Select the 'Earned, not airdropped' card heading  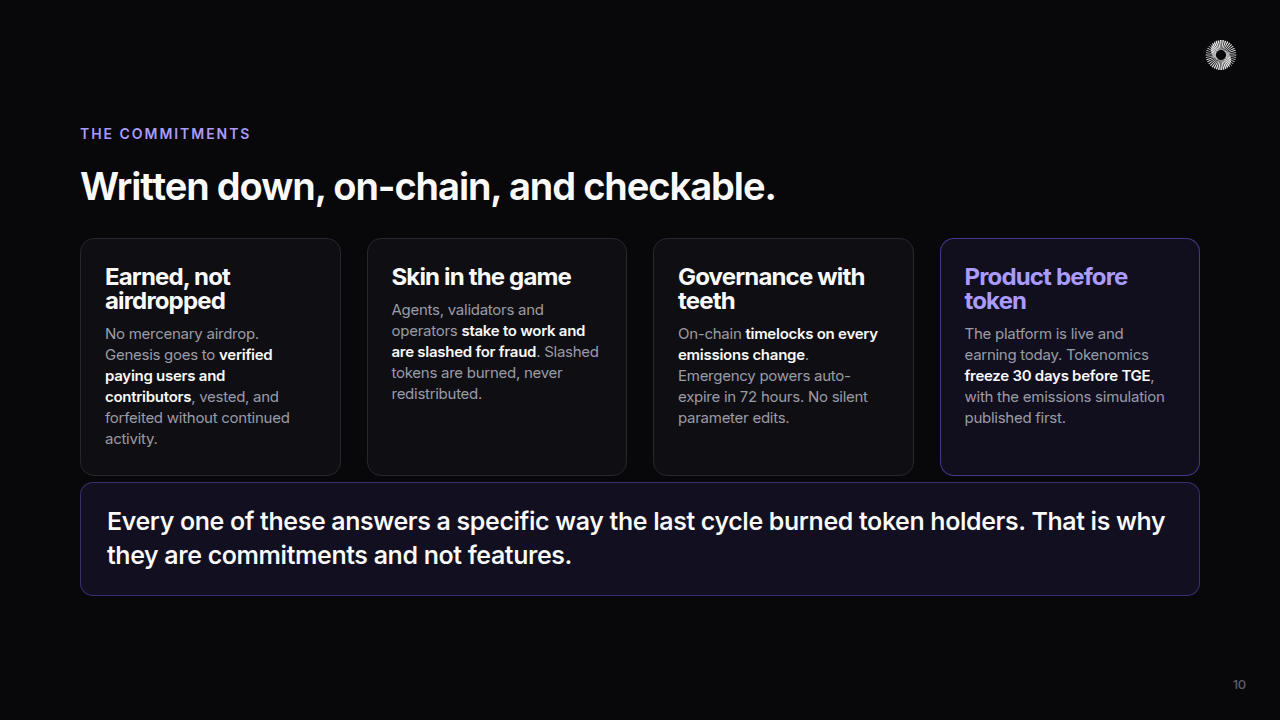pyautogui.click(x=168, y=289)
